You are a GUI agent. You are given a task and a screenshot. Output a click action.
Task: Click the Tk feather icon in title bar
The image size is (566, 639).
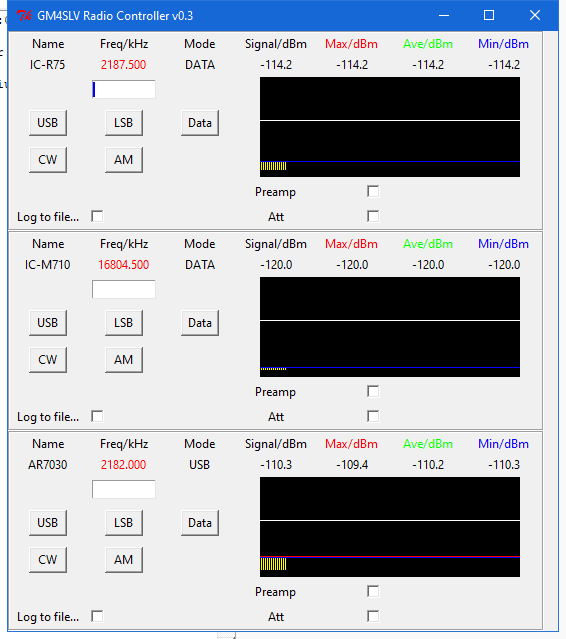(24, 15)
